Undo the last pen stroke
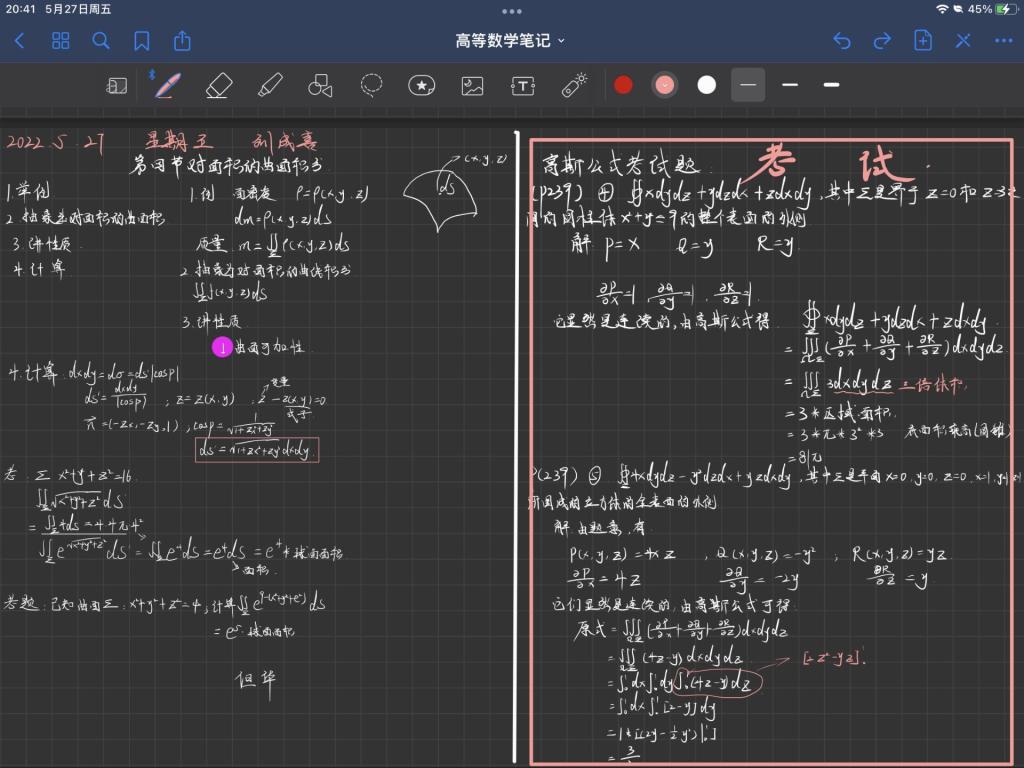Screen dimensions: 1024x768 (x=841, y=41)
